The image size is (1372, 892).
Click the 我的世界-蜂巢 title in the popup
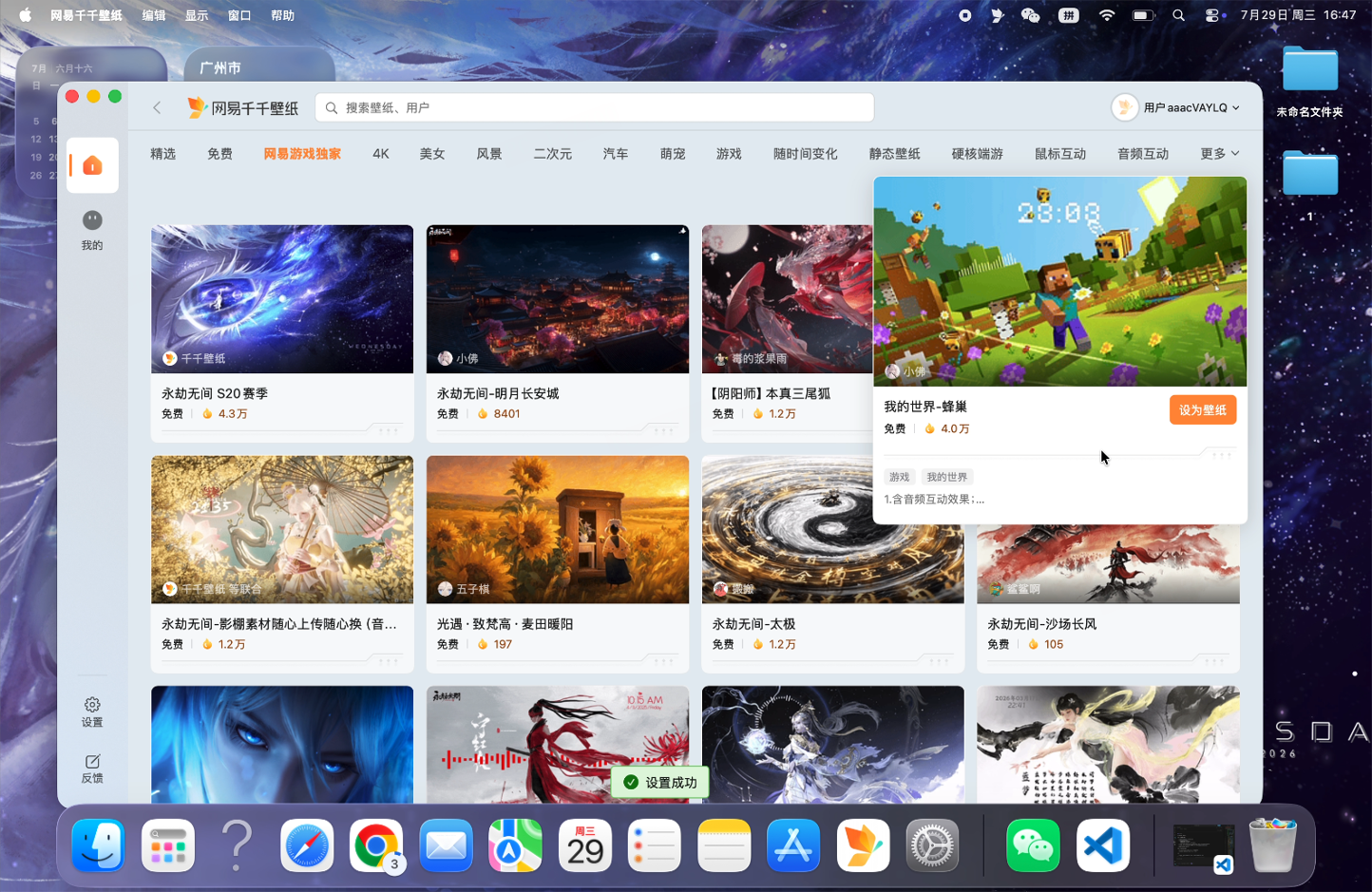(925, 407)
